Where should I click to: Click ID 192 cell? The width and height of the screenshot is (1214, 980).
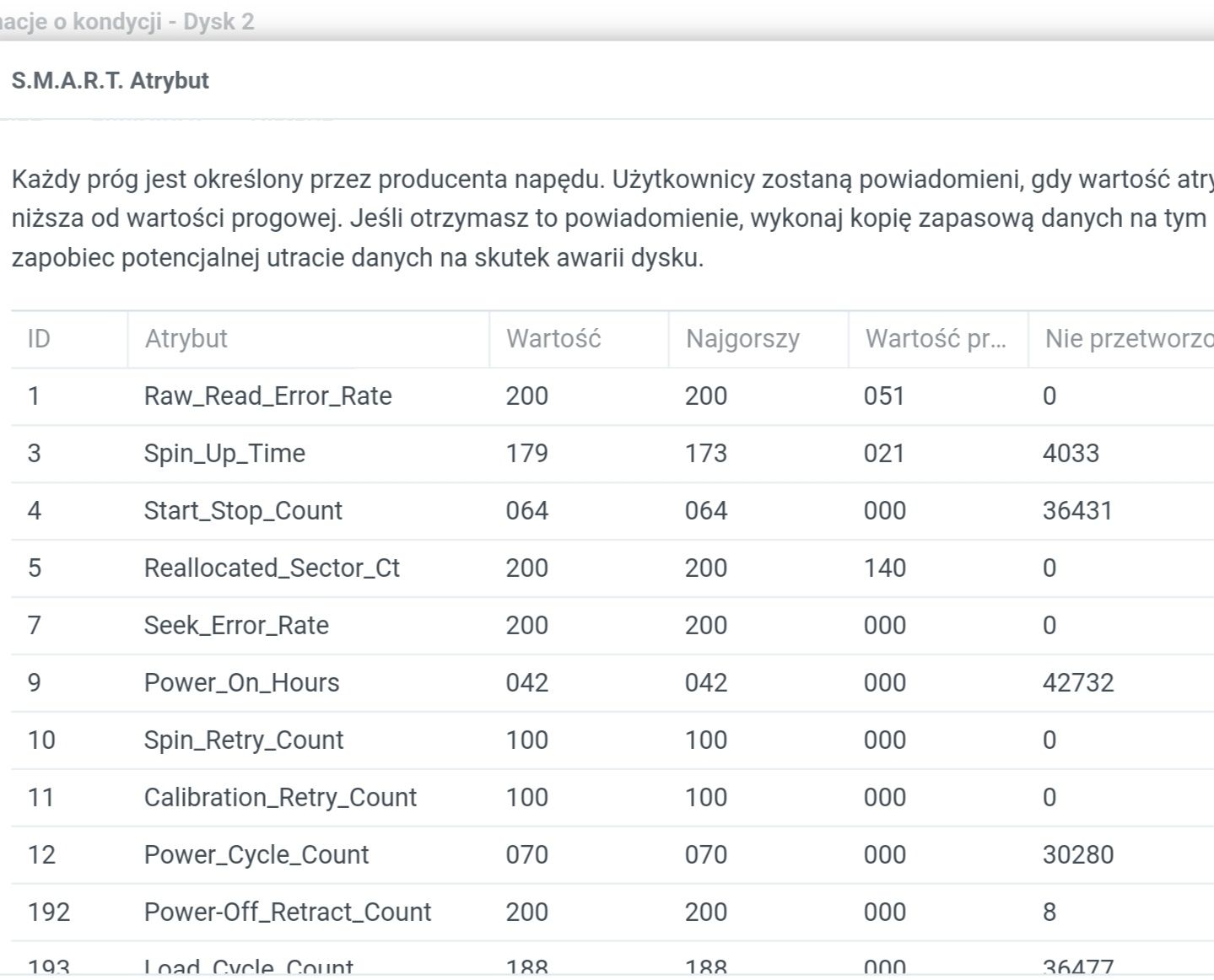click(49, 913)
